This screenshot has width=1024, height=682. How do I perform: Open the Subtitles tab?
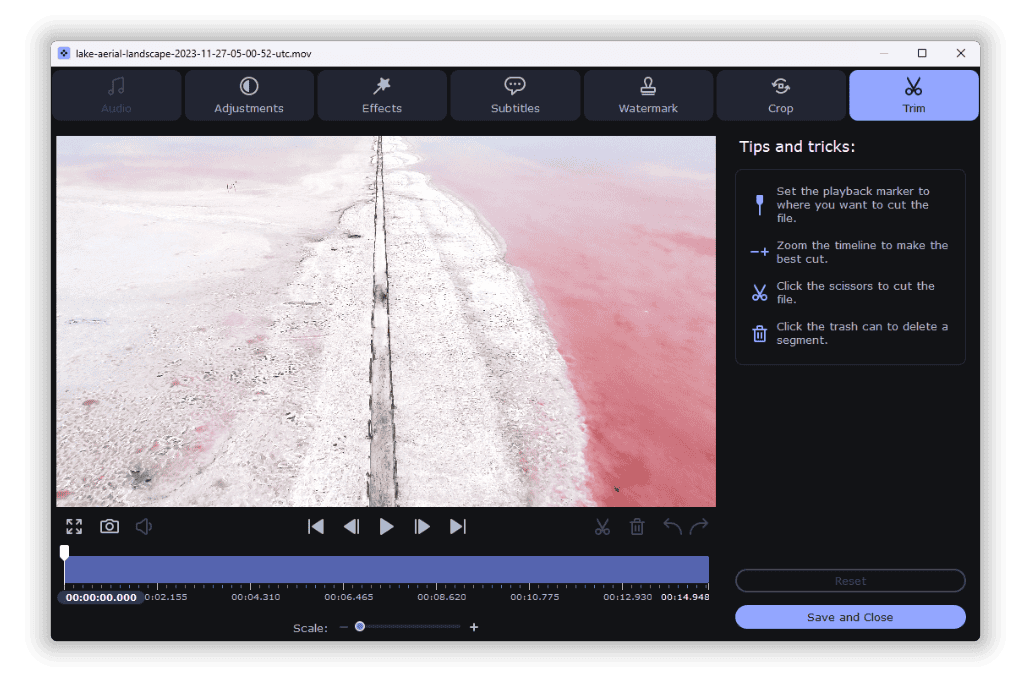coord(515,95)
